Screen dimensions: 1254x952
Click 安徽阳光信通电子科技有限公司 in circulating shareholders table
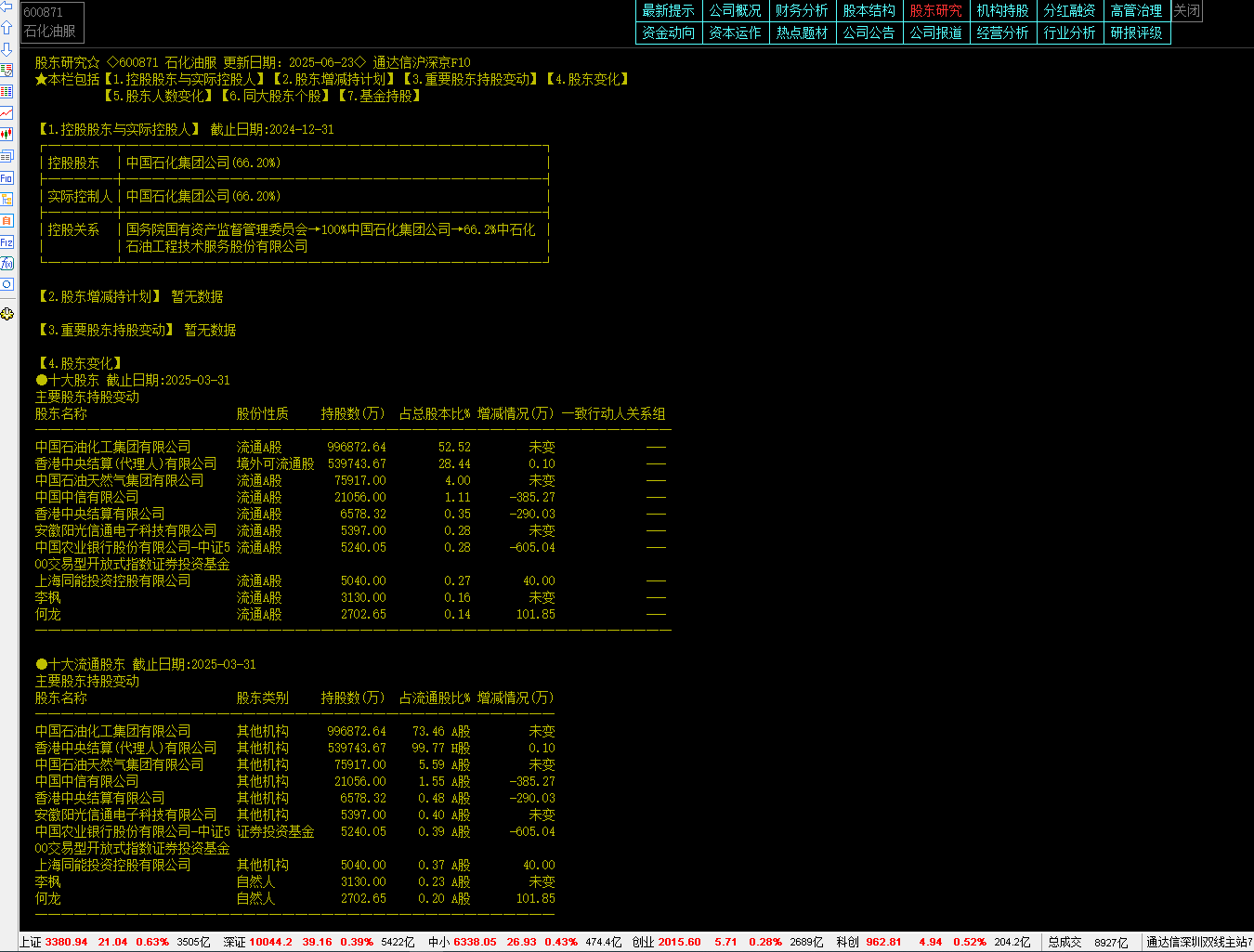(x=126, y=815)
